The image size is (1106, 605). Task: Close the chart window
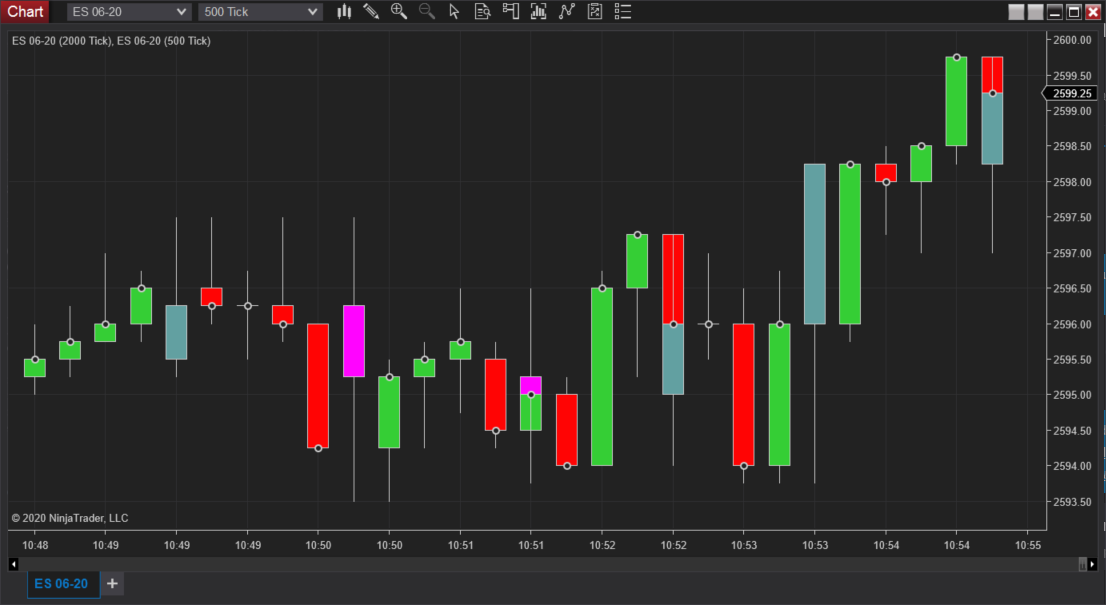(x=1093, y=12)
